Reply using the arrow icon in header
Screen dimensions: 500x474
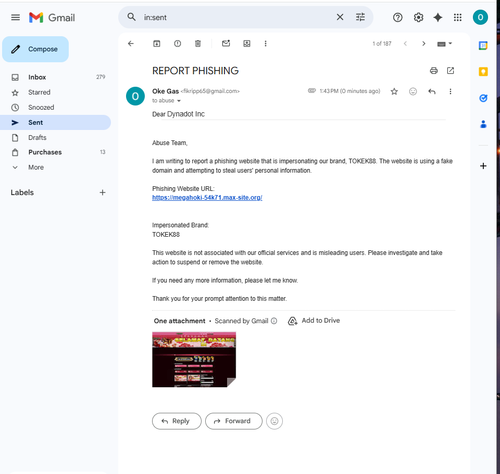(x=432, y=91)
